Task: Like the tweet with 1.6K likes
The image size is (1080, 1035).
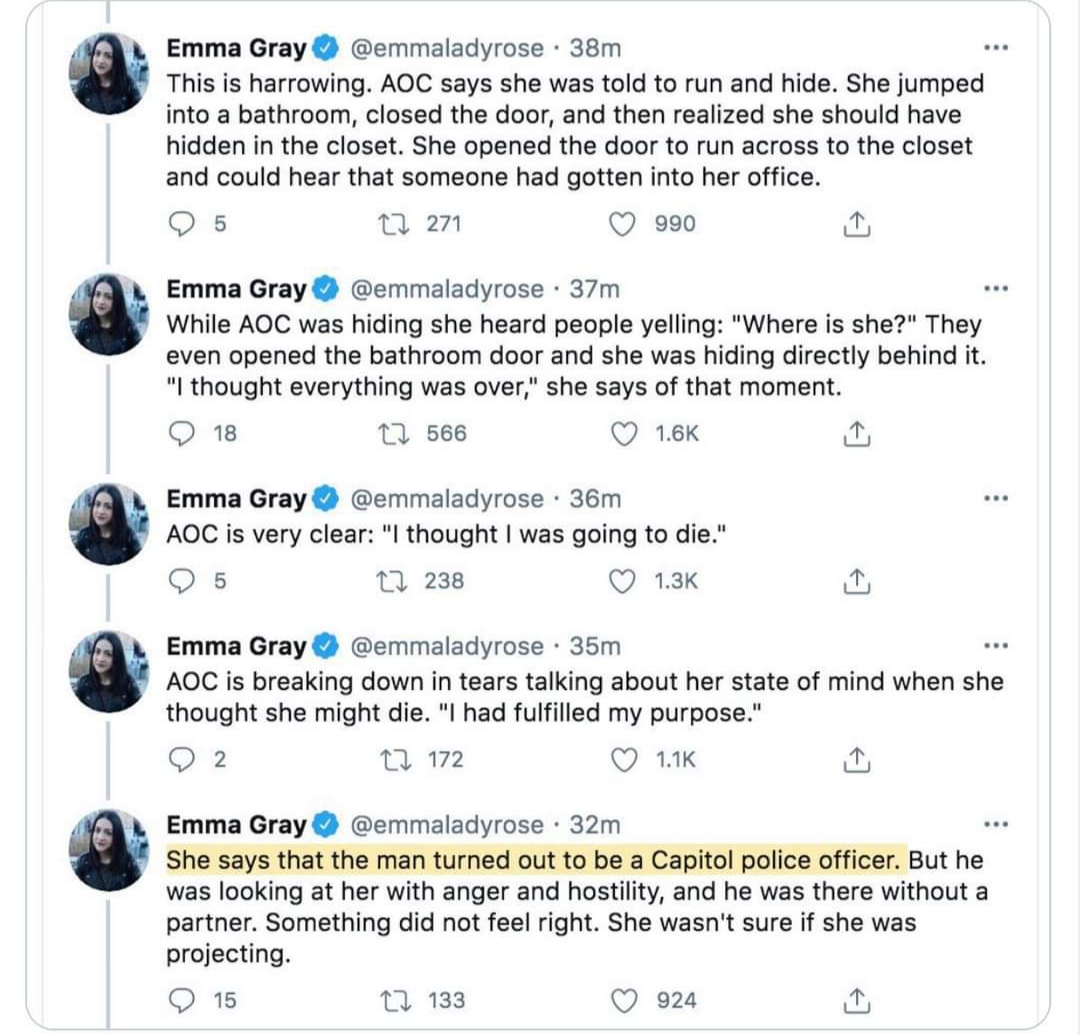Action: [x=624, y=433]
